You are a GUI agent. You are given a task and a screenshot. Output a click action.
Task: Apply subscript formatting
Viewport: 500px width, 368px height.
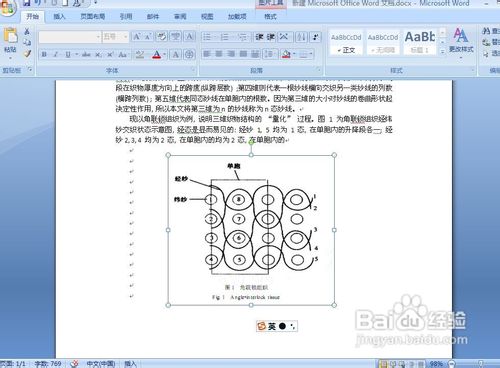tap(98, 54)
